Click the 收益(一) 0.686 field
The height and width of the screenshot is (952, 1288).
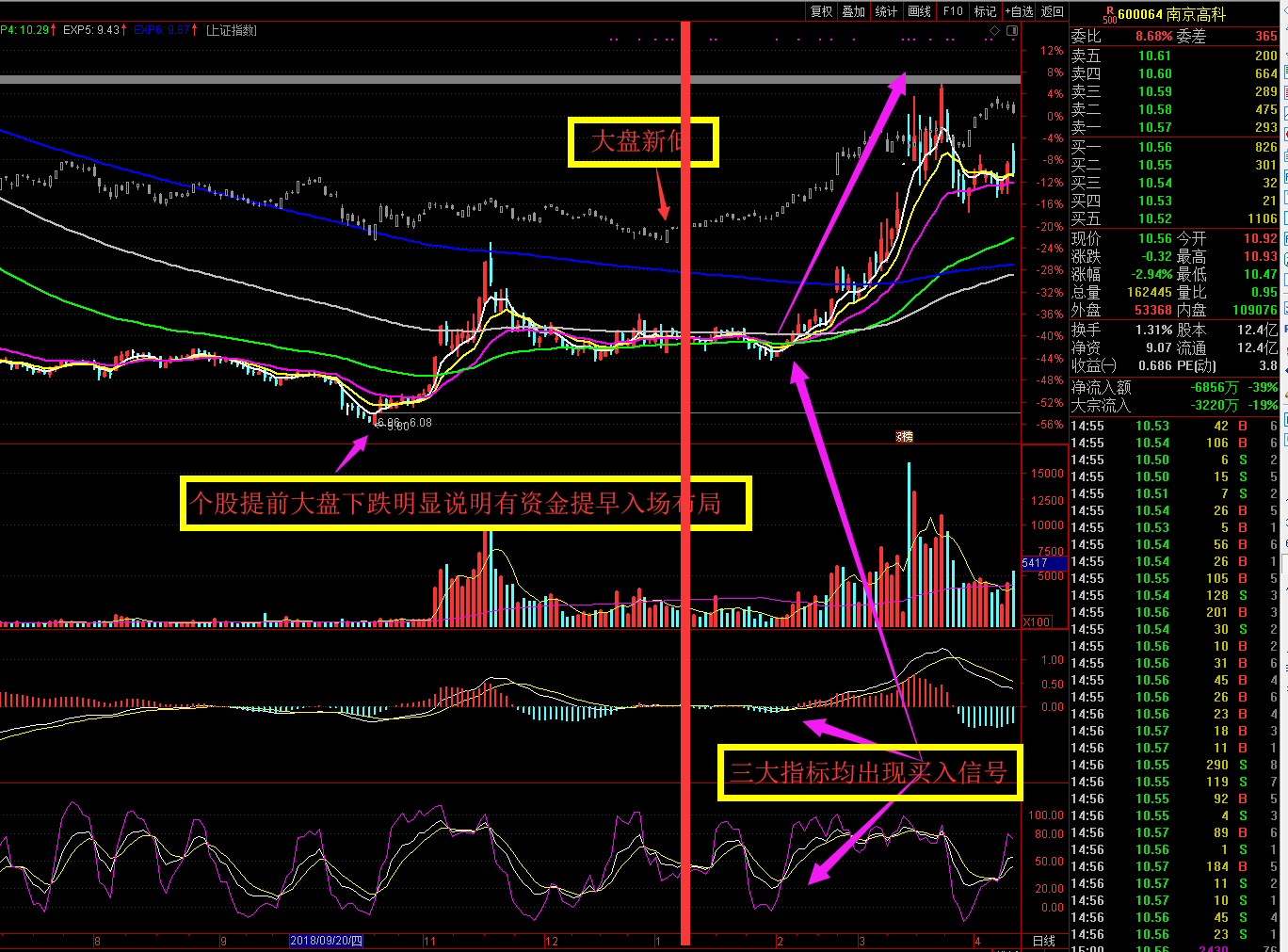tap(1121, 365)
